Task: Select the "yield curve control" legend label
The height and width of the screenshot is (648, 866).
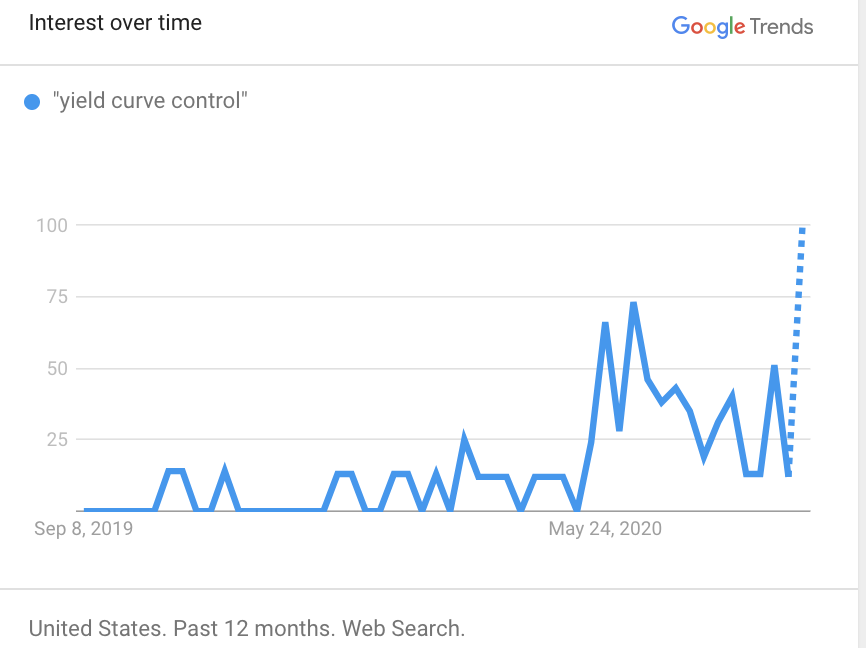Action: (150, 101)
